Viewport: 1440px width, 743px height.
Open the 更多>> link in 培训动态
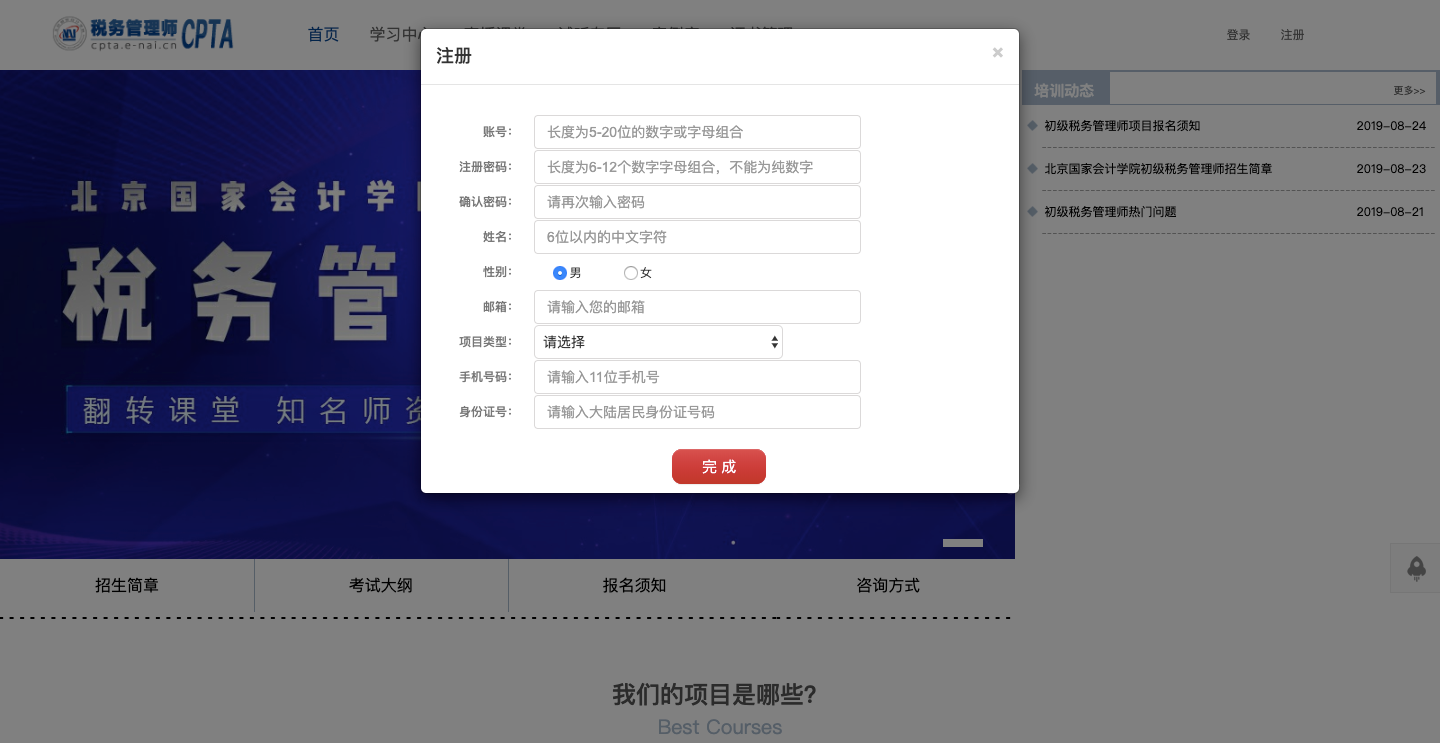(x=1409, y=91)
